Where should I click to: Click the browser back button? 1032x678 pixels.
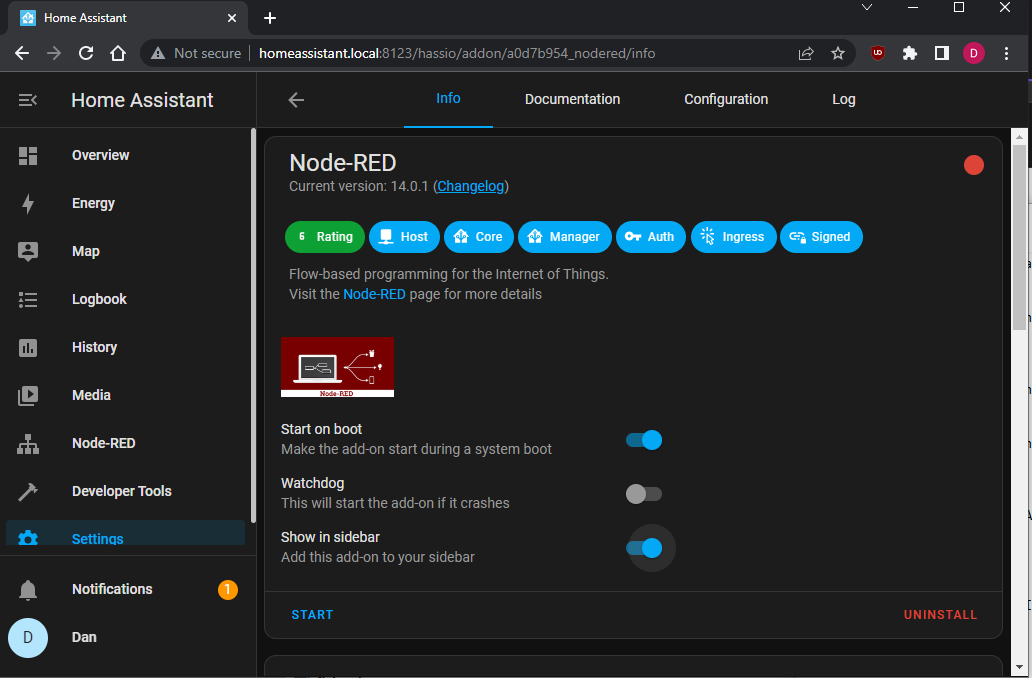click(22, 53)
